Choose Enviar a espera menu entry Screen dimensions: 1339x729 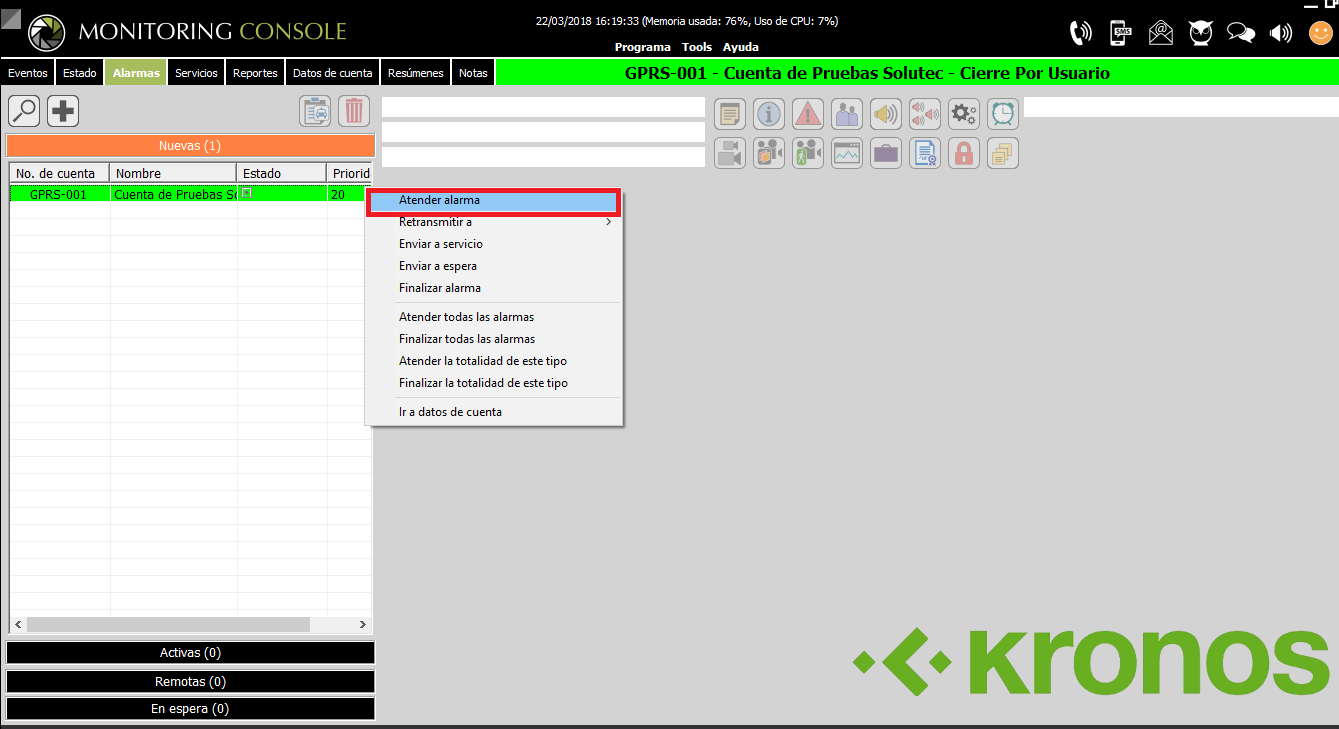[x=494, y=266]
